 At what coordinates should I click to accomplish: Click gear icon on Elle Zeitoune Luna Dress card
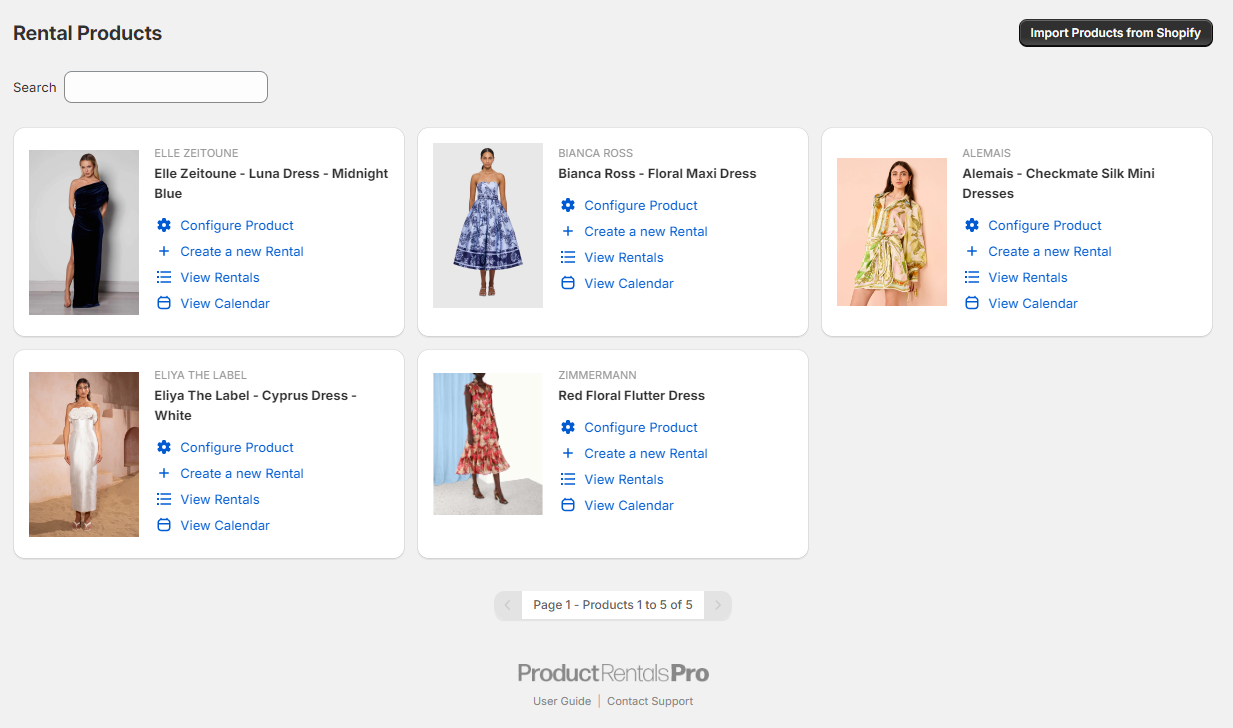pos(164,226)
